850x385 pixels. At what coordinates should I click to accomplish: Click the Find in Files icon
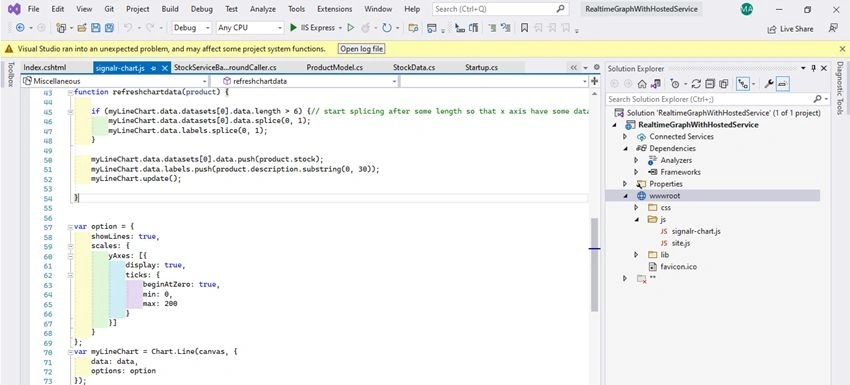(x=413, y=28)
